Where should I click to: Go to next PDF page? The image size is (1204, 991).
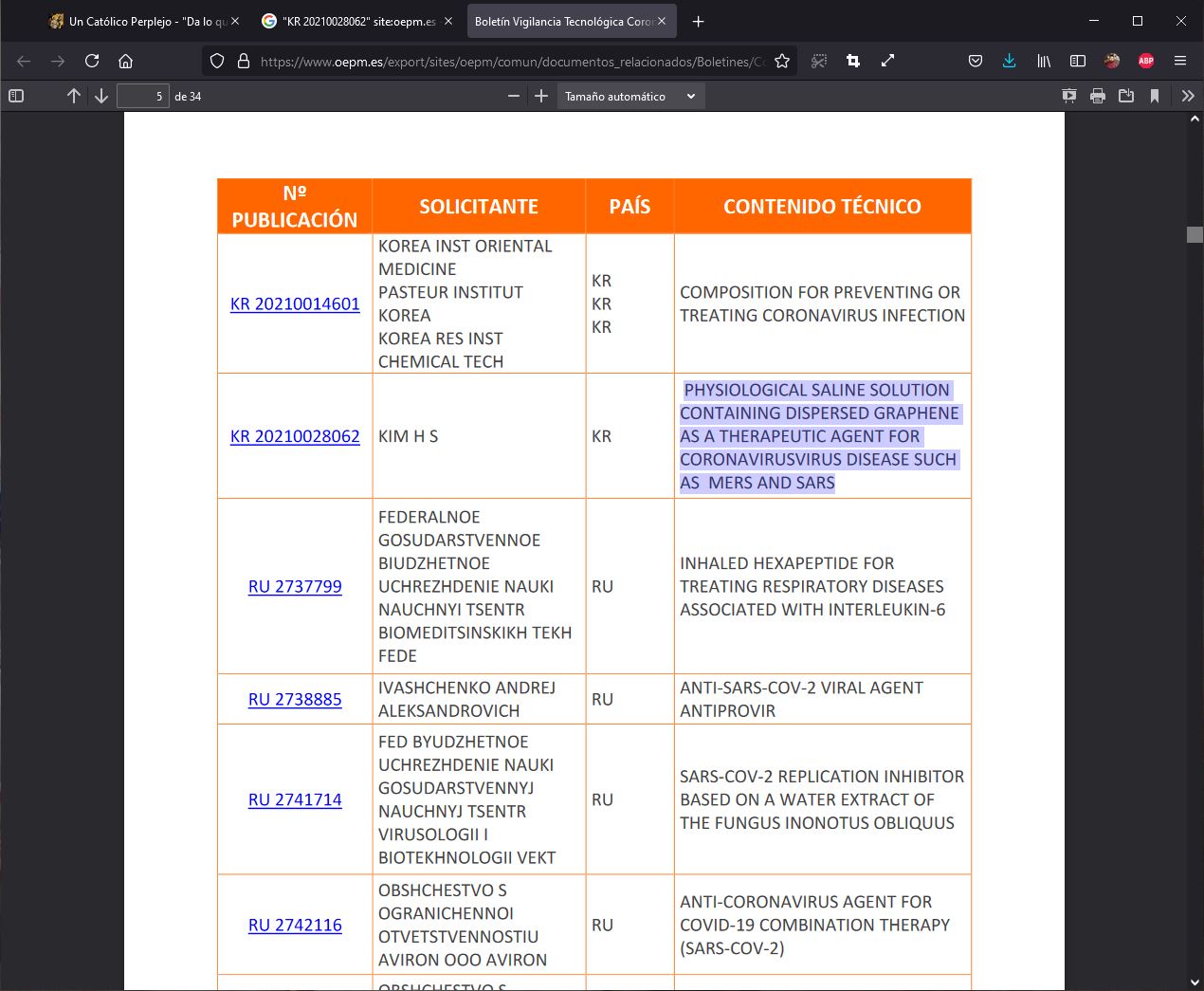pyautogui.click(x=101, y=96)
